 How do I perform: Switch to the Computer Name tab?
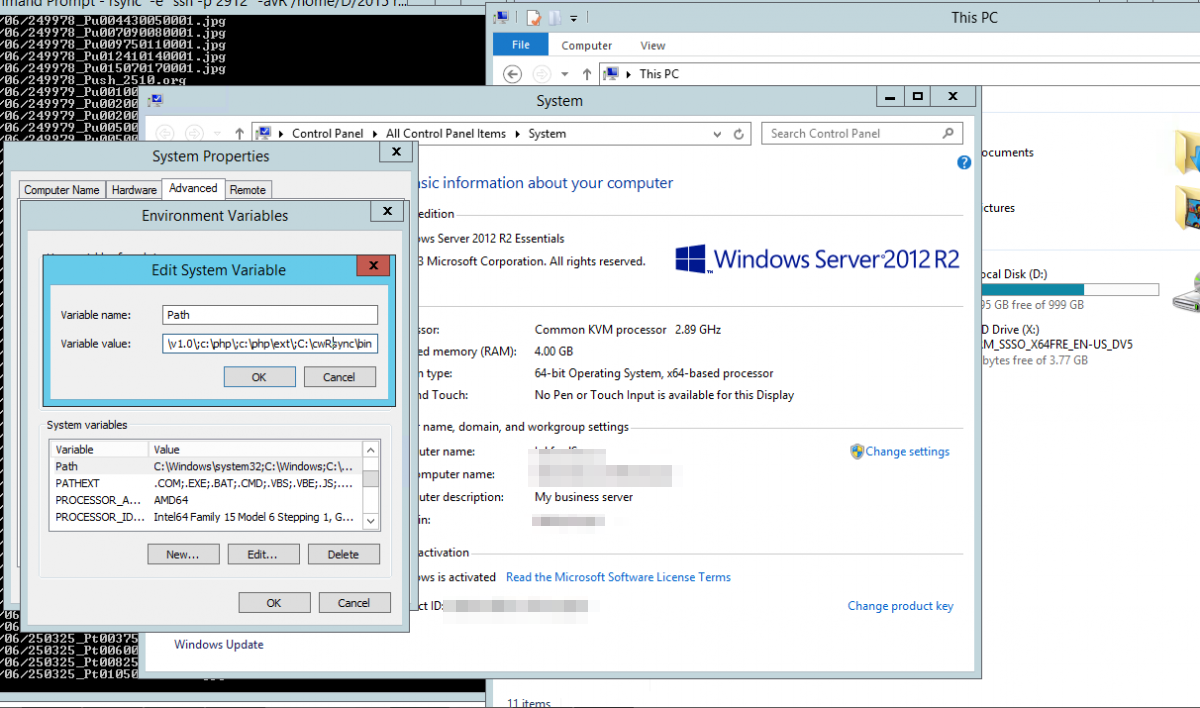tap(62, 190)
